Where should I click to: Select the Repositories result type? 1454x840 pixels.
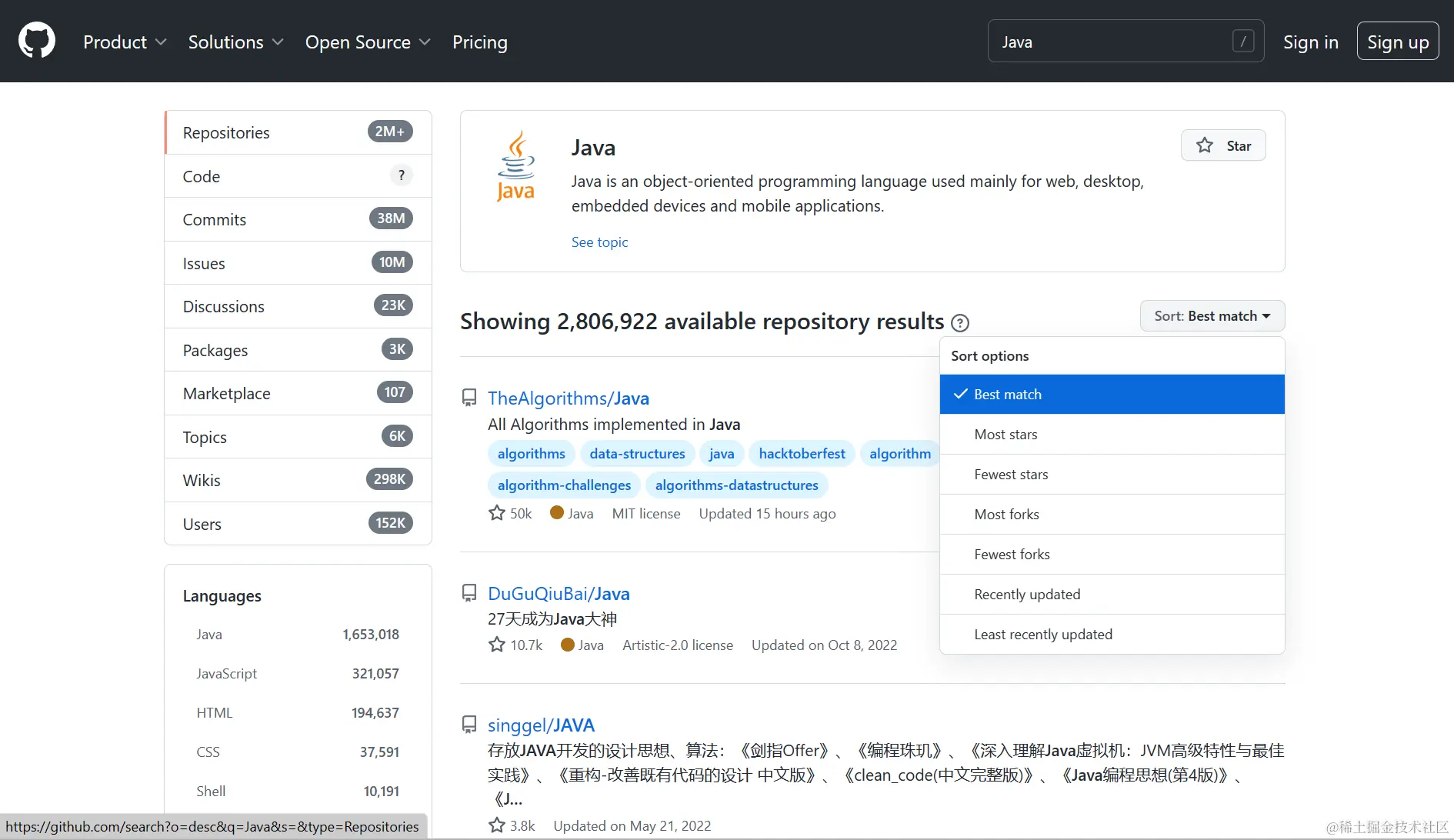[x=298, y=132]
